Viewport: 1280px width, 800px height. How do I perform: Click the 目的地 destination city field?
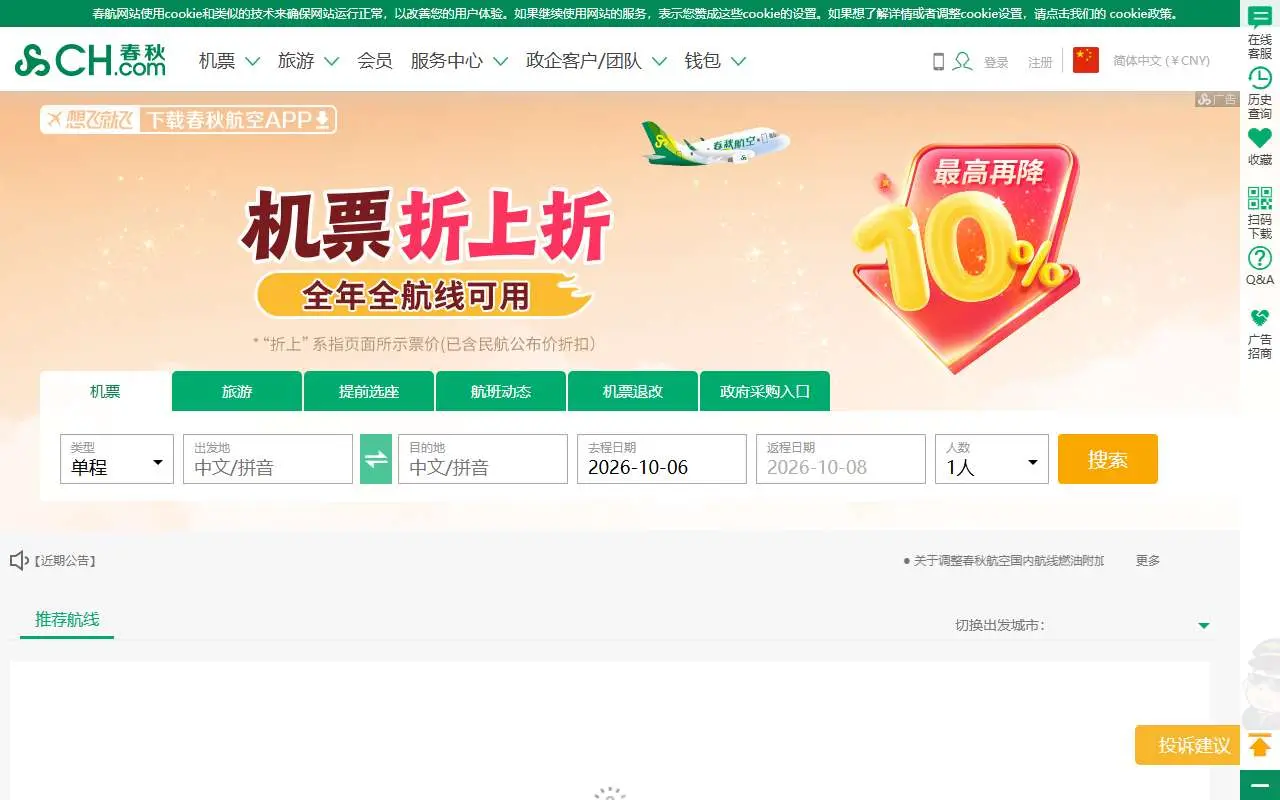point(483,459)
